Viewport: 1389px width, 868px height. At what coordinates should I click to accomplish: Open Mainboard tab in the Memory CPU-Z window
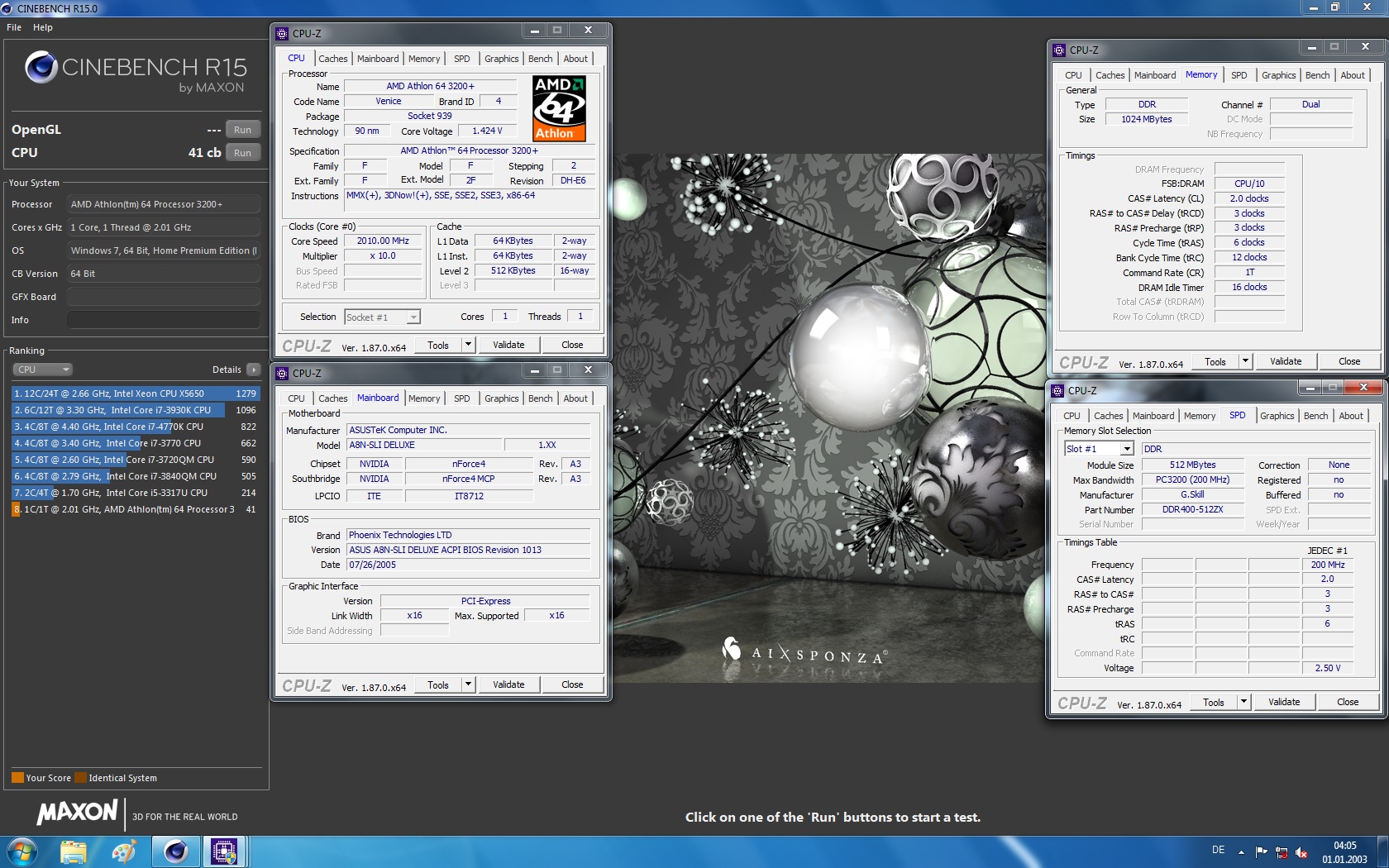[x=1155, y=75]
